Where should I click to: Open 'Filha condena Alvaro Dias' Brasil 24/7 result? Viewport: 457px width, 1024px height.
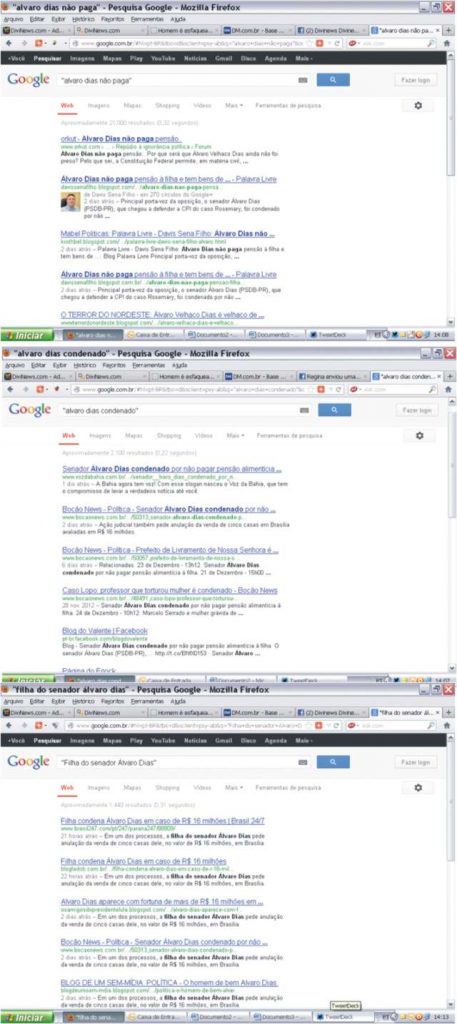click(163, 820)
